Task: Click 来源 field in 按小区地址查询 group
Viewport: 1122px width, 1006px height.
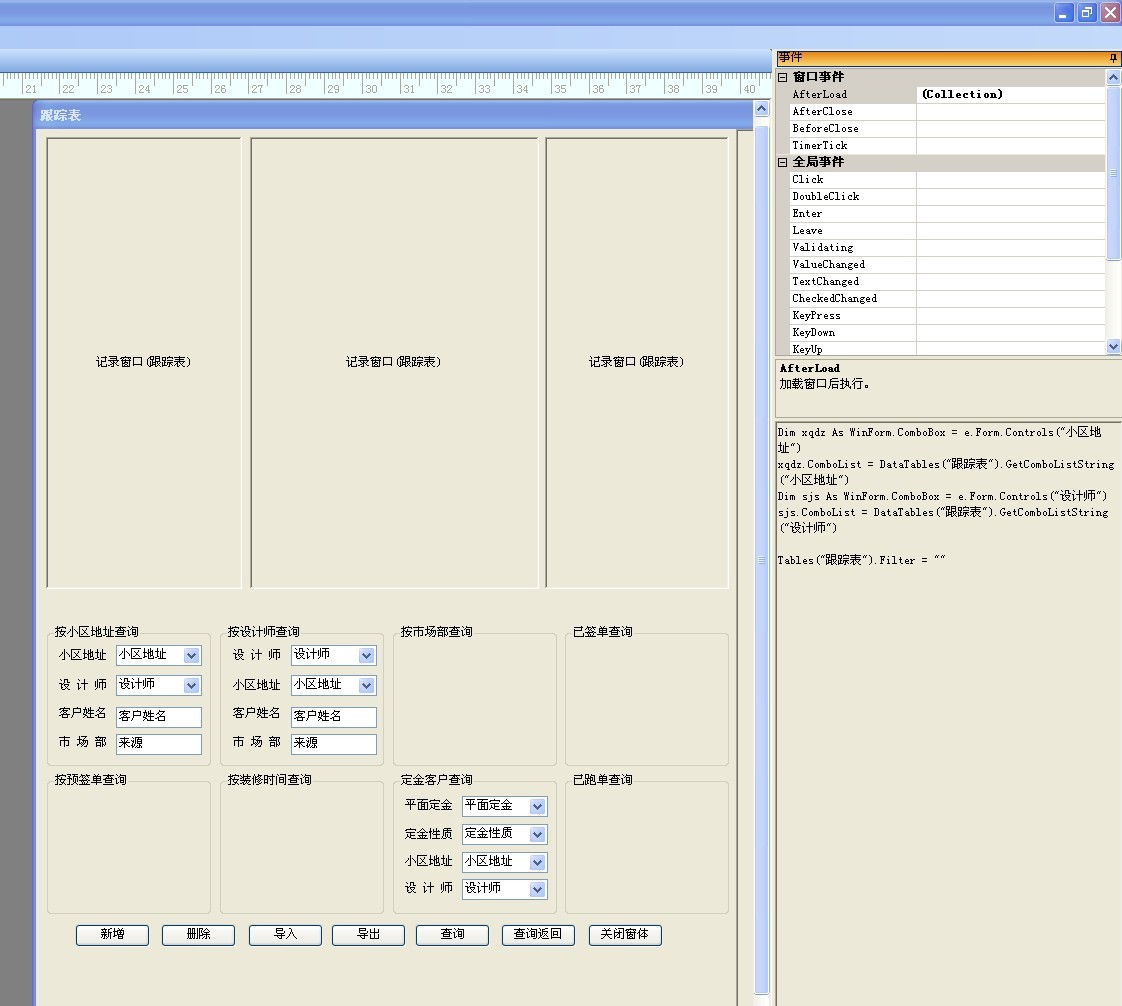Action: point(159,743)
